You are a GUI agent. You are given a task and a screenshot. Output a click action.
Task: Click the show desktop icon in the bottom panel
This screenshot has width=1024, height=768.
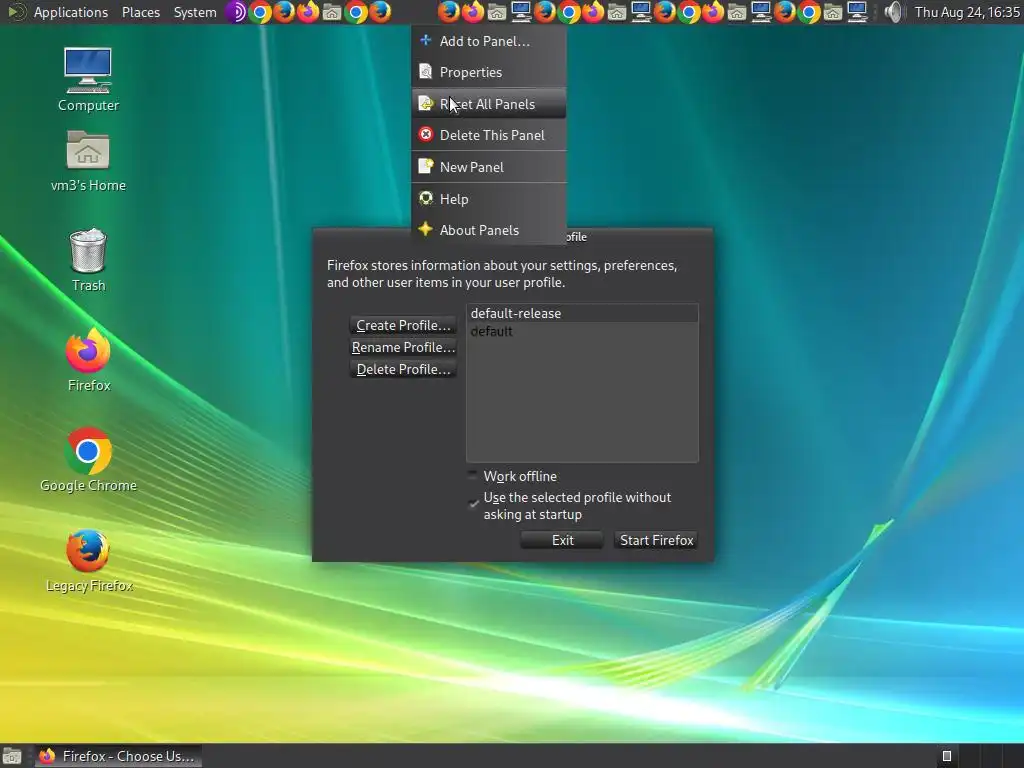12,756
